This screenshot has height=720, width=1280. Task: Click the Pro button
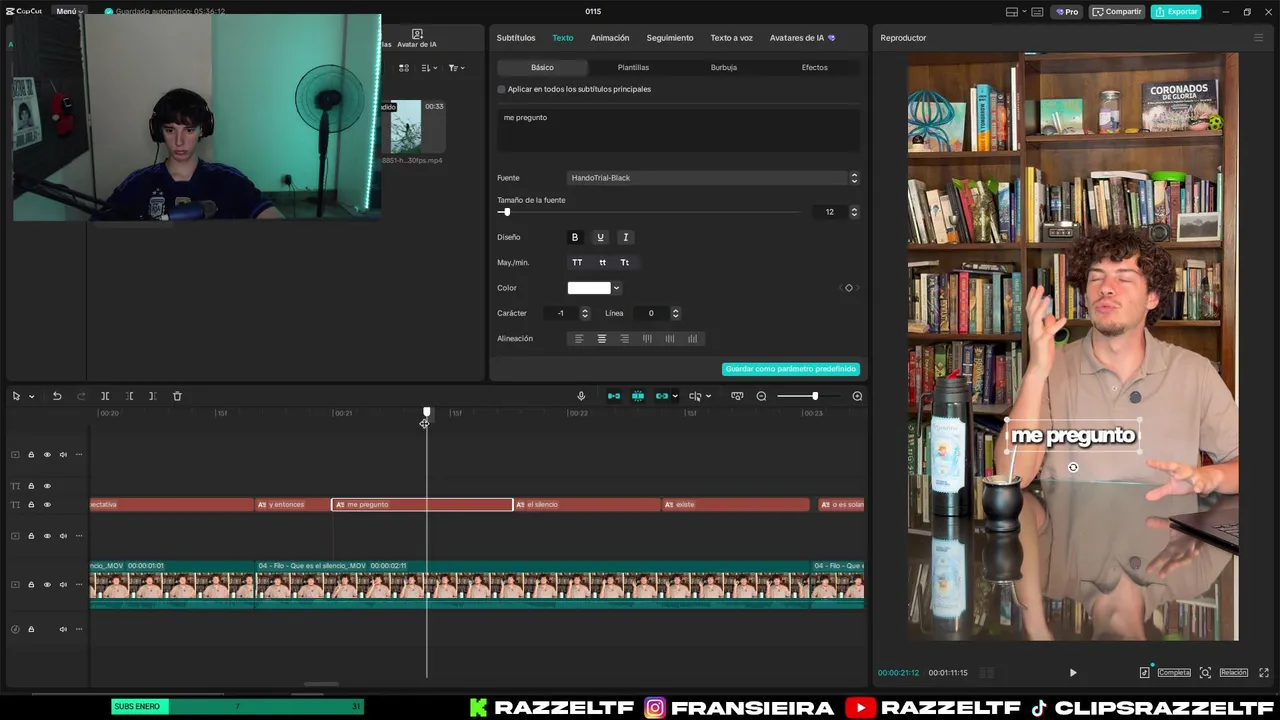pyautogui.click(x=1067, y=12)
